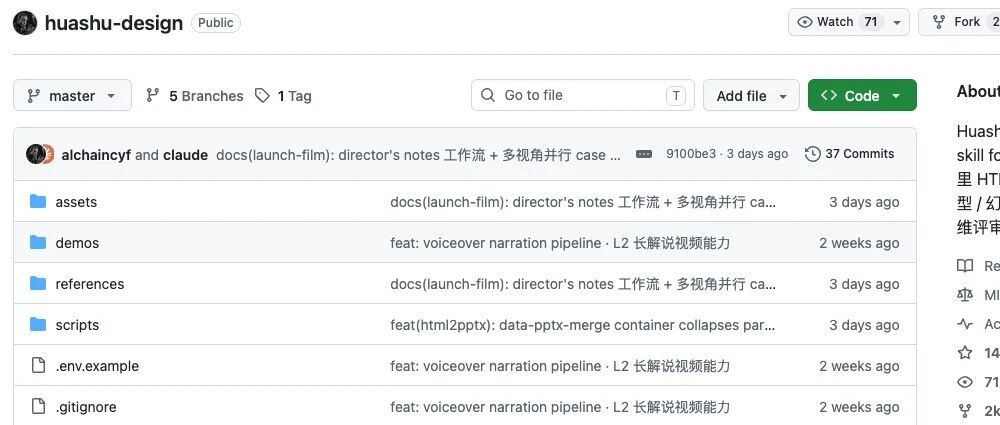Screen dimensions: 1000x425
Task: Click the eye icon in Watch button
Action: point(805,22)
